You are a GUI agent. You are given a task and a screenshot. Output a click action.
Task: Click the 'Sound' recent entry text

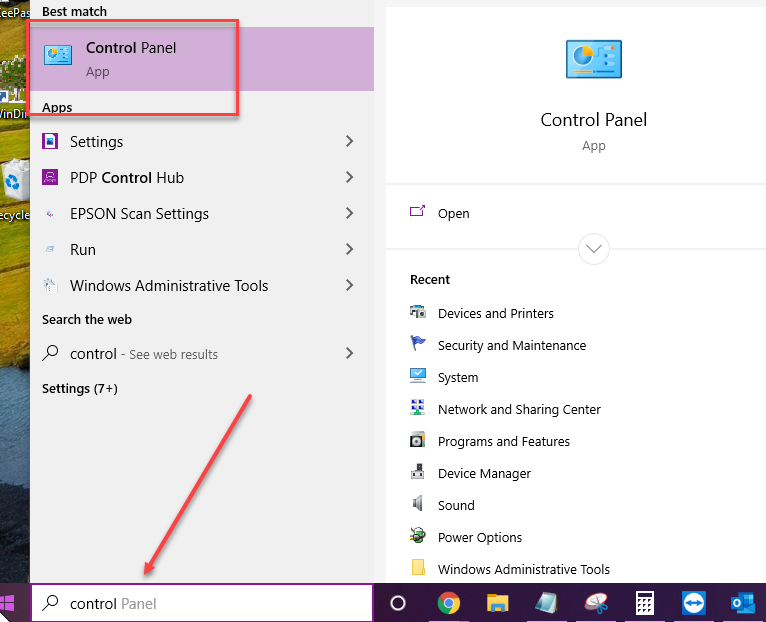click(x=456, y=505)
